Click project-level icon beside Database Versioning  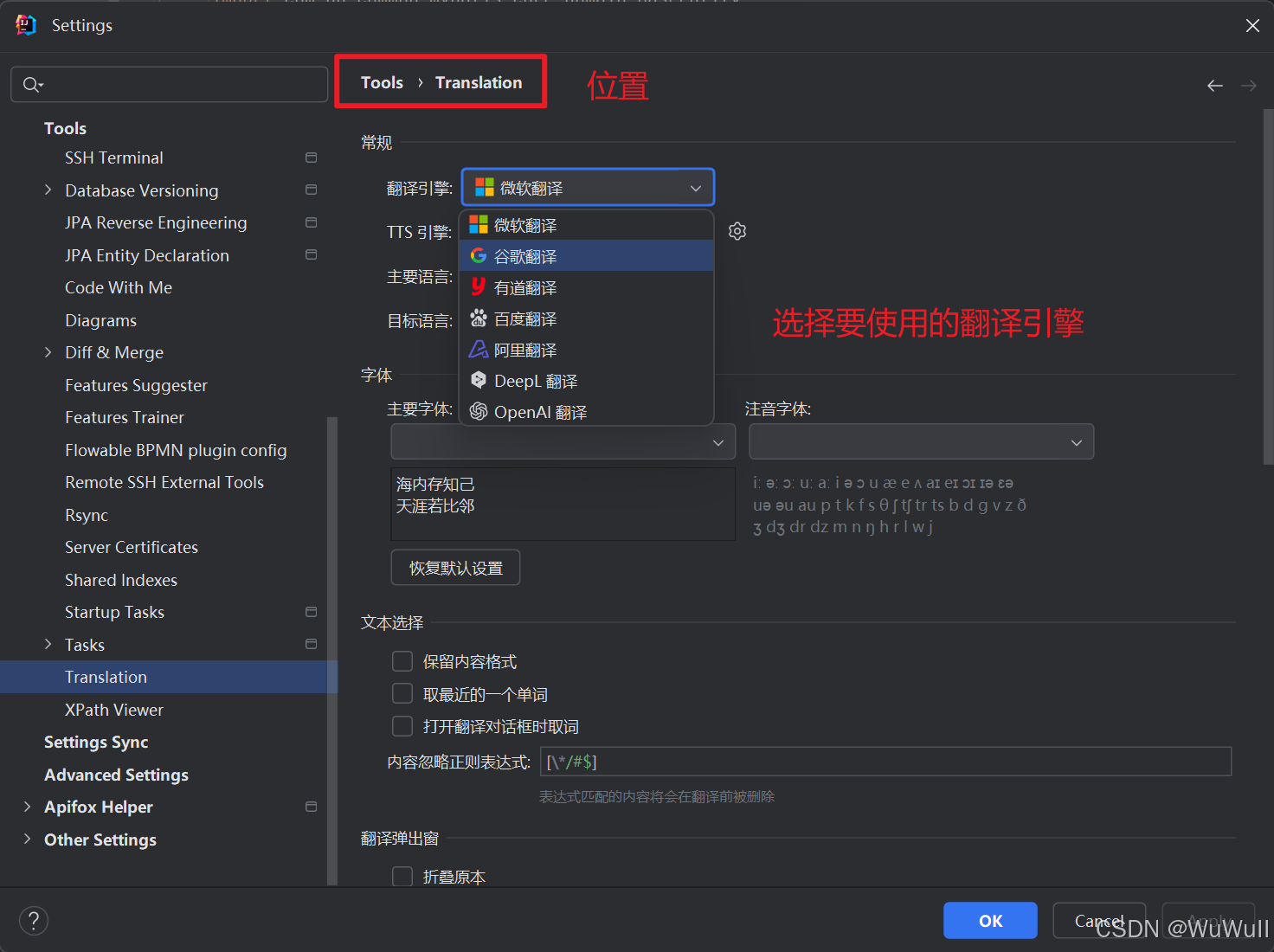pos(311,190)
